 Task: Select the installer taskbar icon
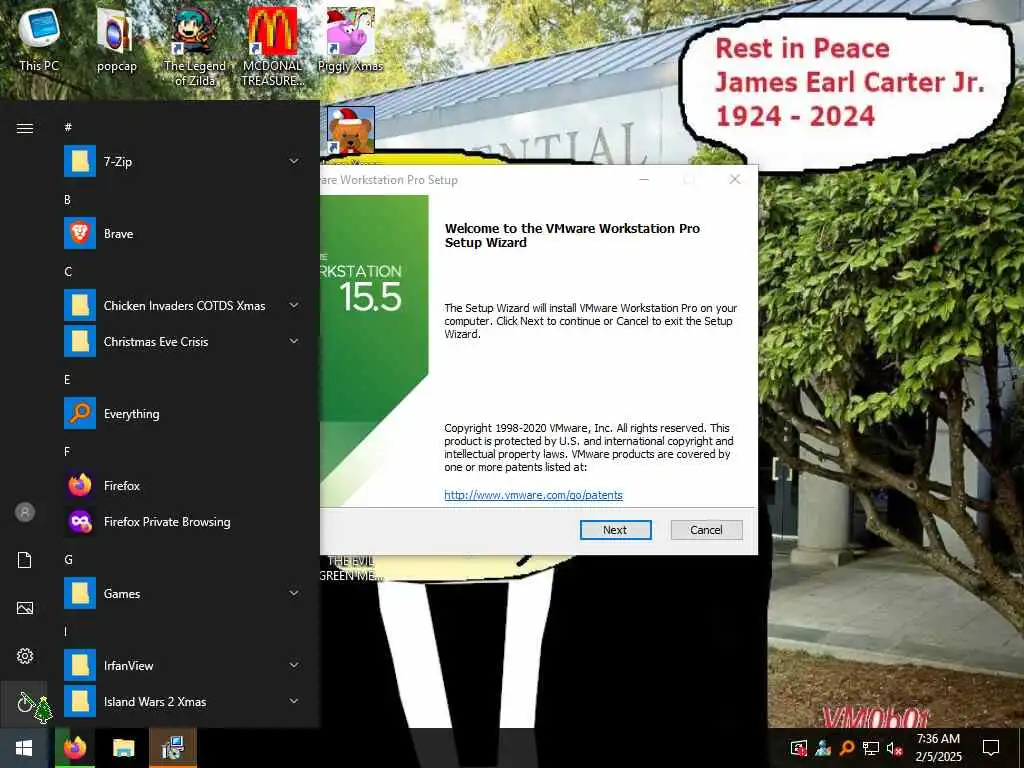coord(173,748)
